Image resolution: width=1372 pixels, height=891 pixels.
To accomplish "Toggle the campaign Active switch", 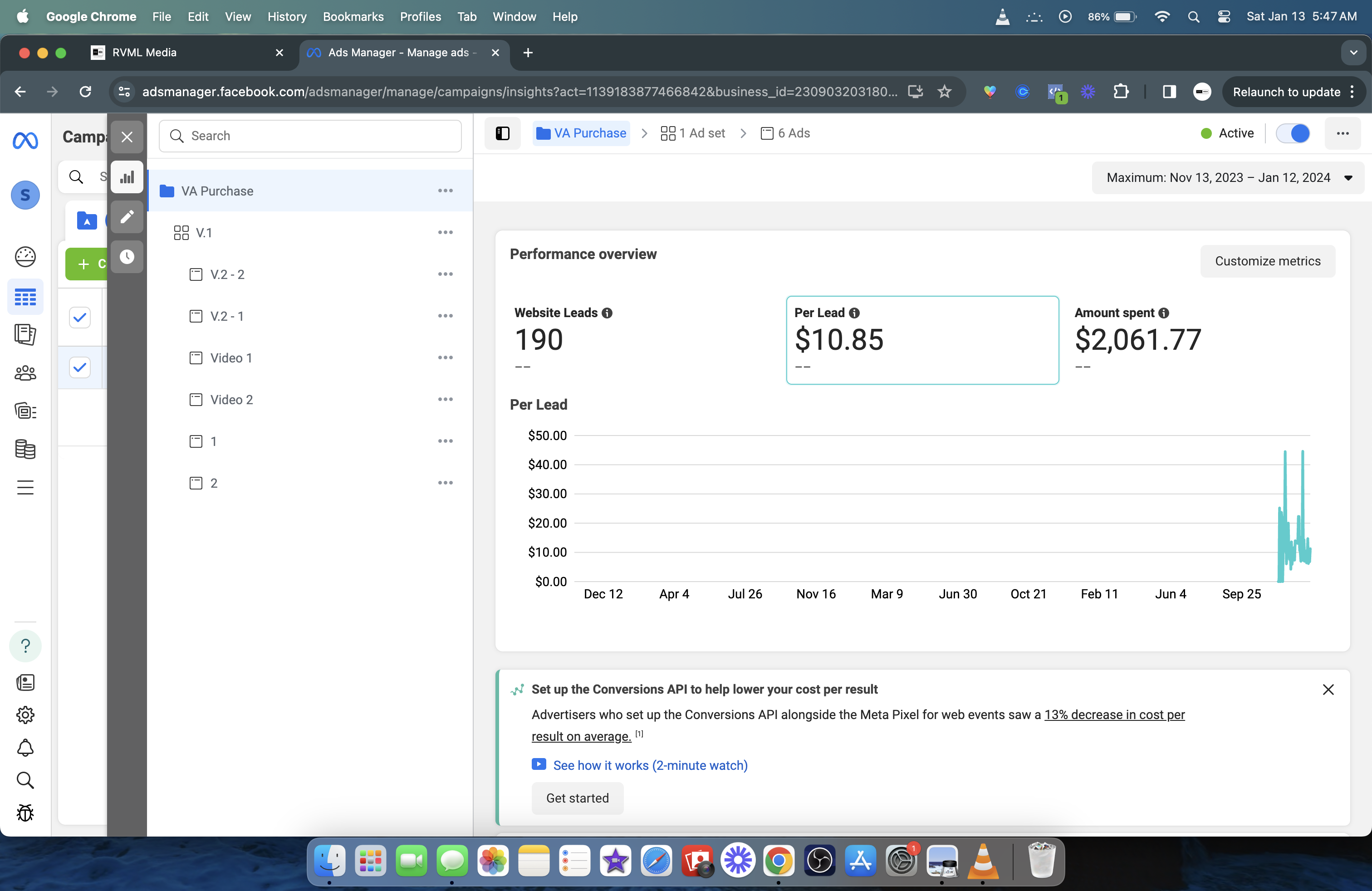I will pos(1293,133).
